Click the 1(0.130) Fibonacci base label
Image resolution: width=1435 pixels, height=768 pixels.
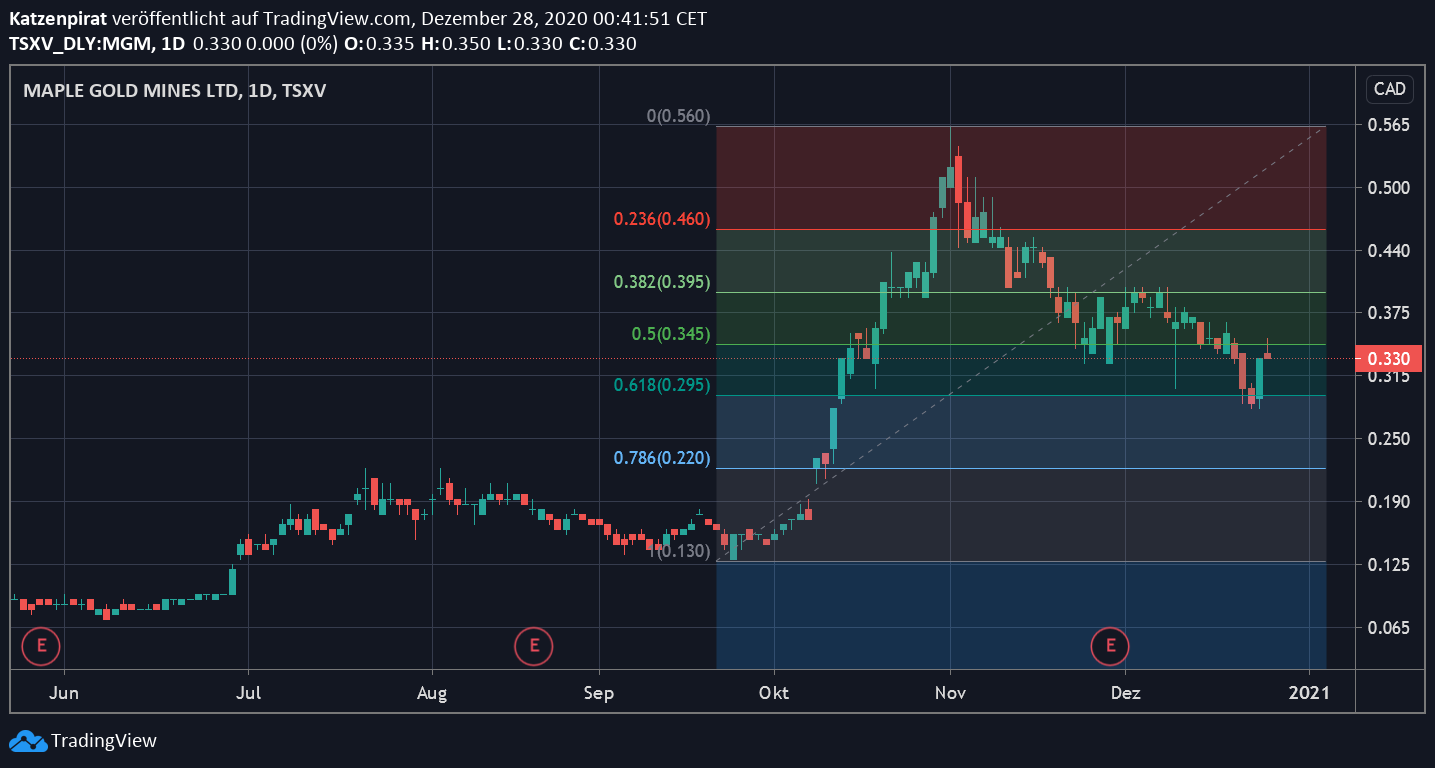coord(679,550)
